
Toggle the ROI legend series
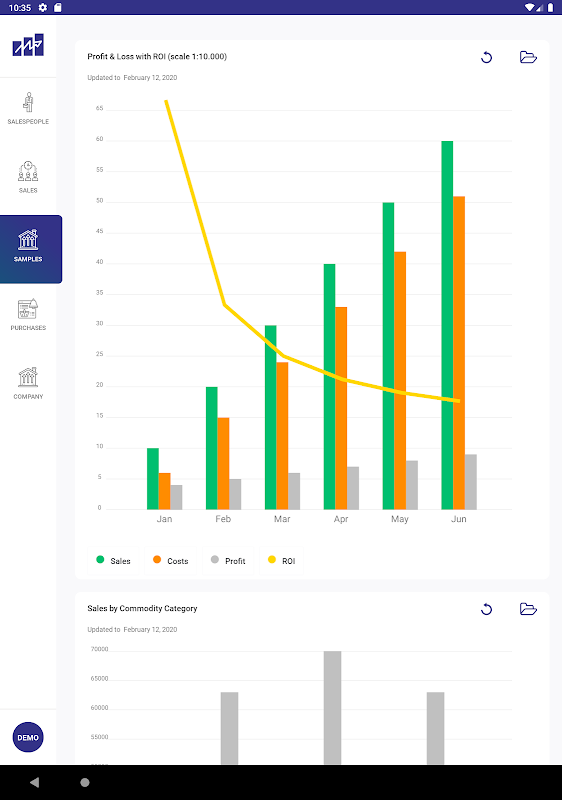pos(282,561)
